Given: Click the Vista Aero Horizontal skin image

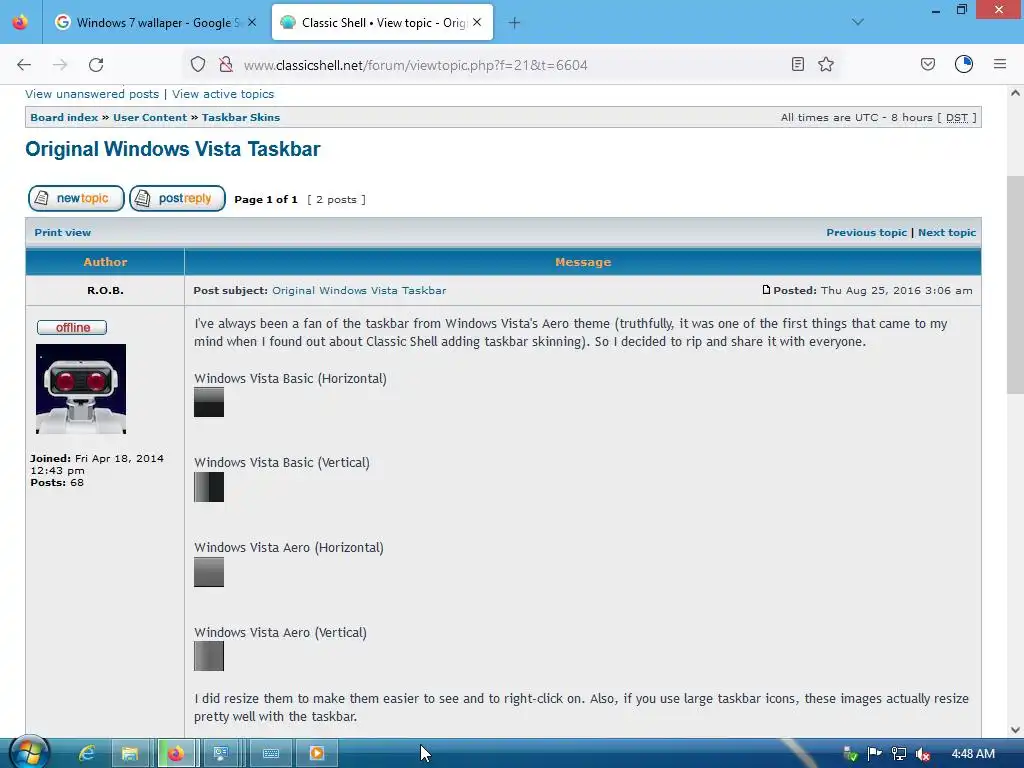Looking at the screenshot, I should tap(209, 571).
